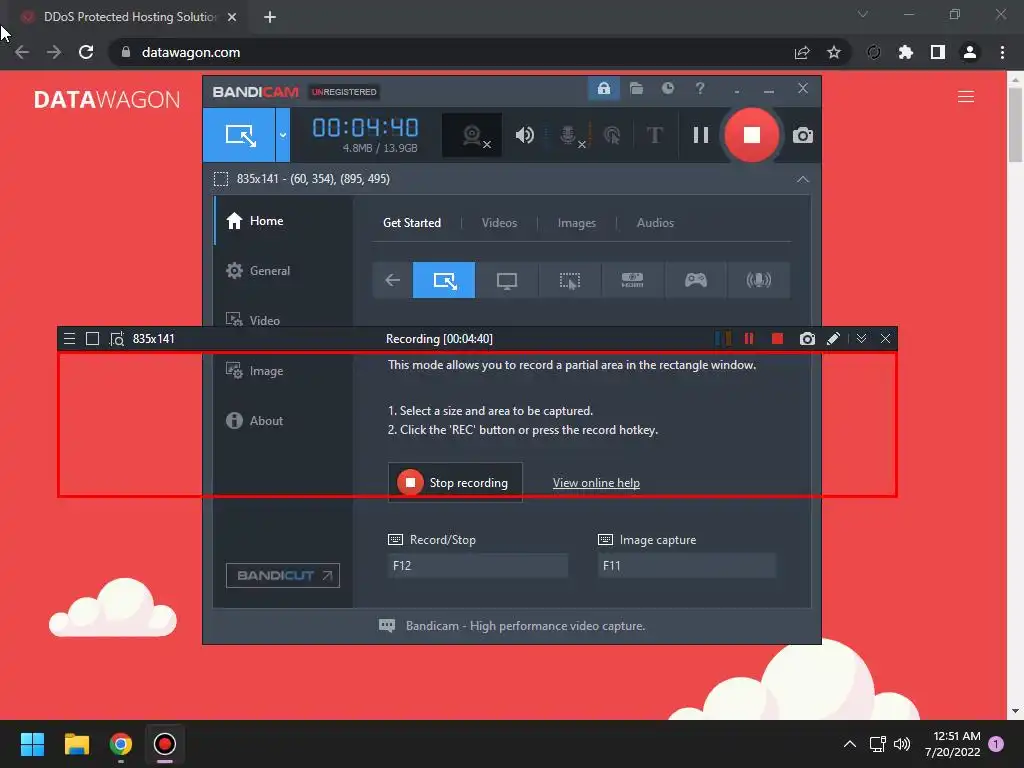The image size is (1024, 768).
Task: Switch to the Get Started tab
Action: tap(411, 223)
